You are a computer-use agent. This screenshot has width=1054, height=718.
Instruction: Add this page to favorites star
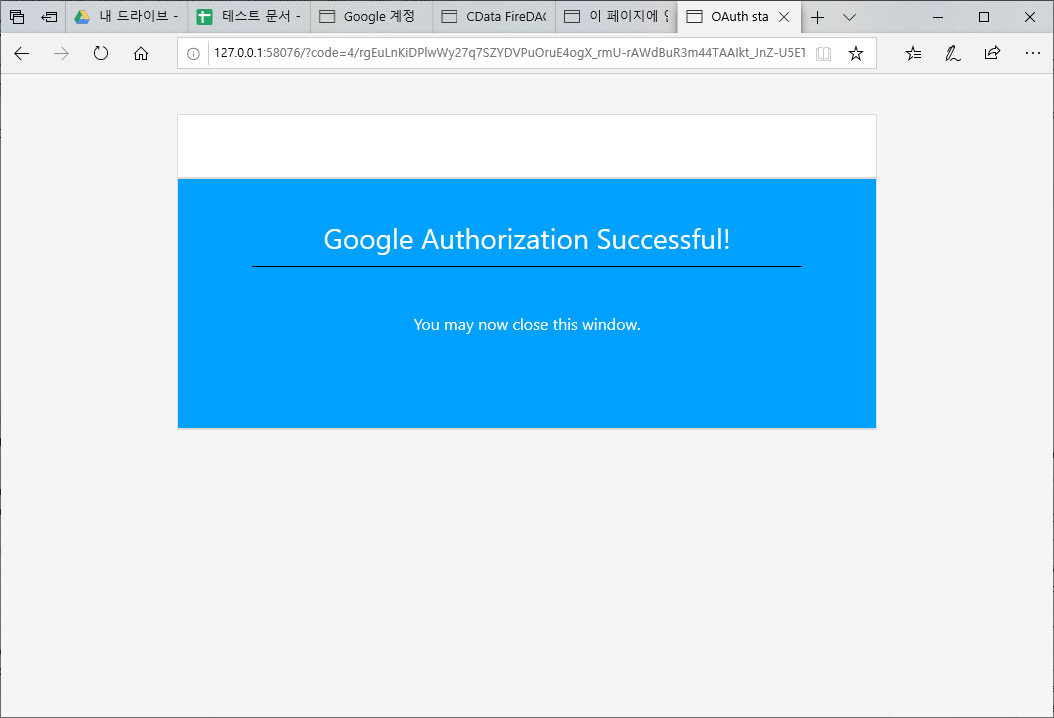(856, 54)
